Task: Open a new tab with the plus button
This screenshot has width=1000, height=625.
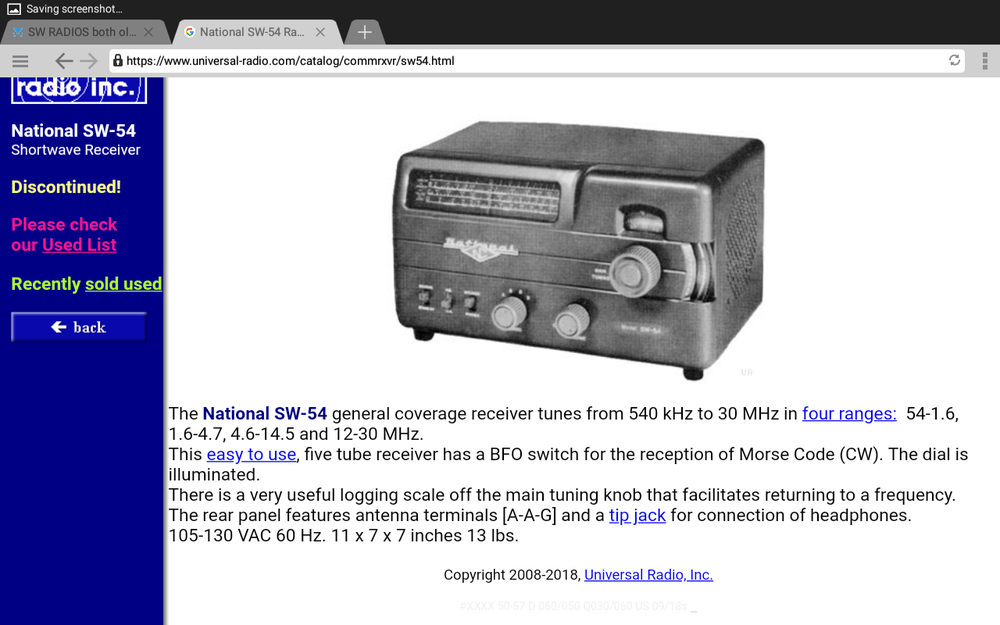Action: 364,32
